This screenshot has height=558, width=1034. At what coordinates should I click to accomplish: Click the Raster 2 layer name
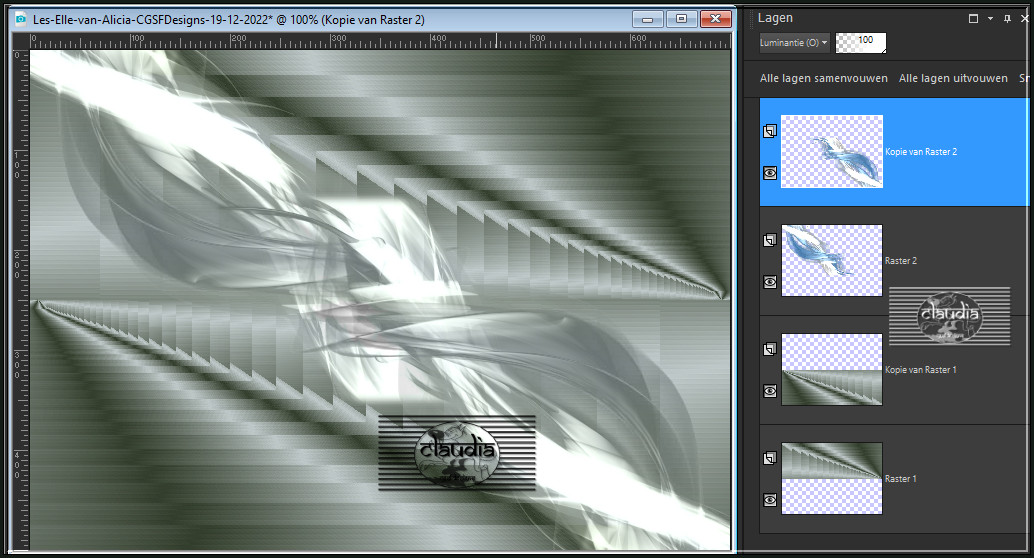coord(901,261)
